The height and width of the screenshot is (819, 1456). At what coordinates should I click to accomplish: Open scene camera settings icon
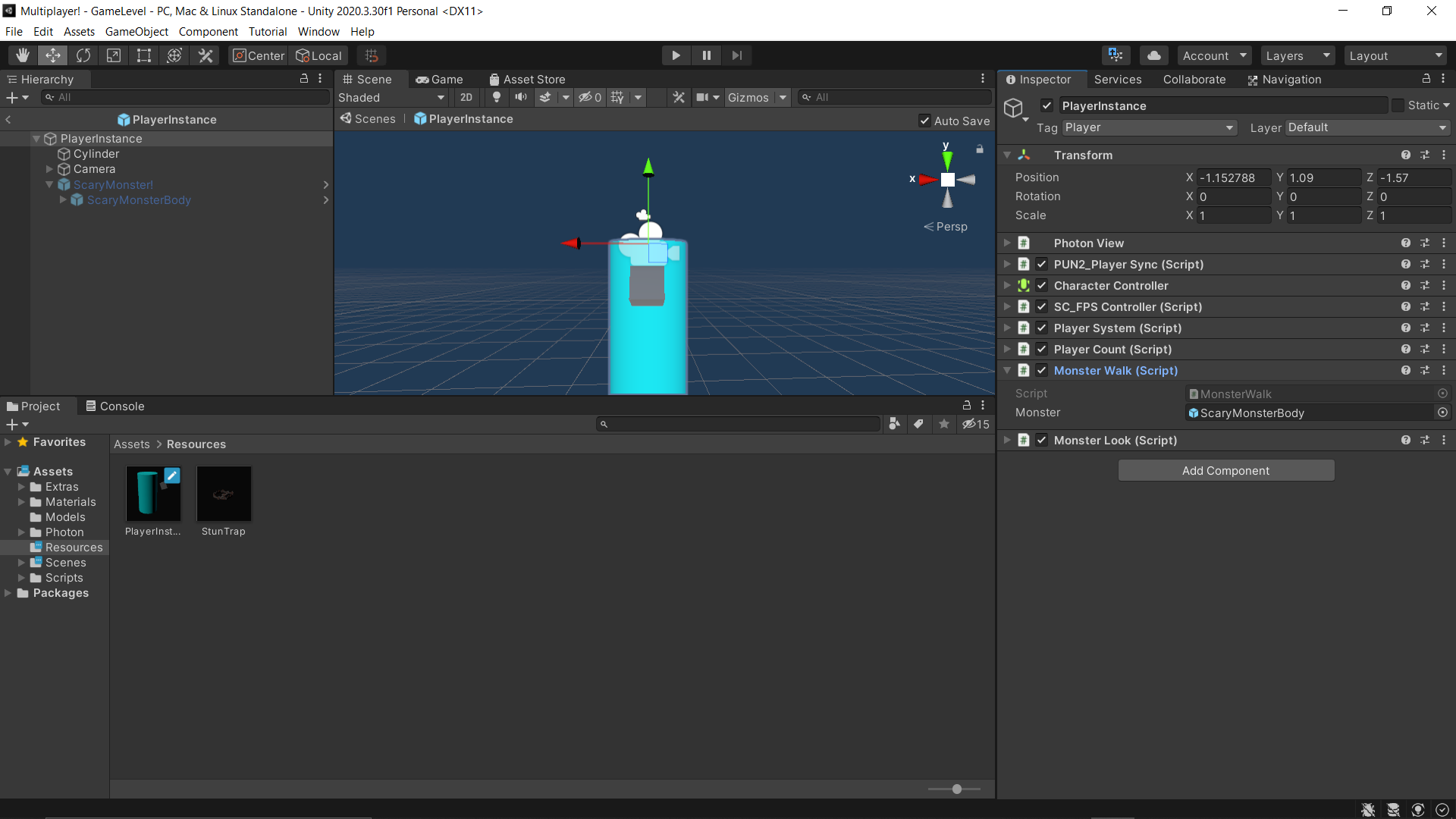click(x=703, y=98)
